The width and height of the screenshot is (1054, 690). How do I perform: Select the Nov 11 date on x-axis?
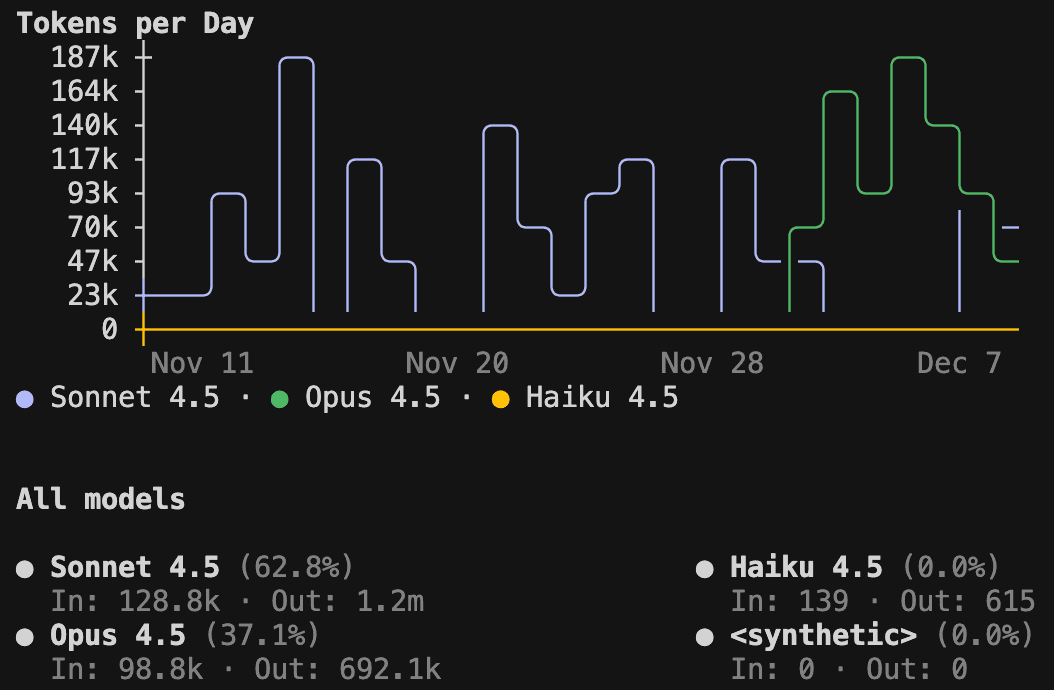click(x=202, y=363)
